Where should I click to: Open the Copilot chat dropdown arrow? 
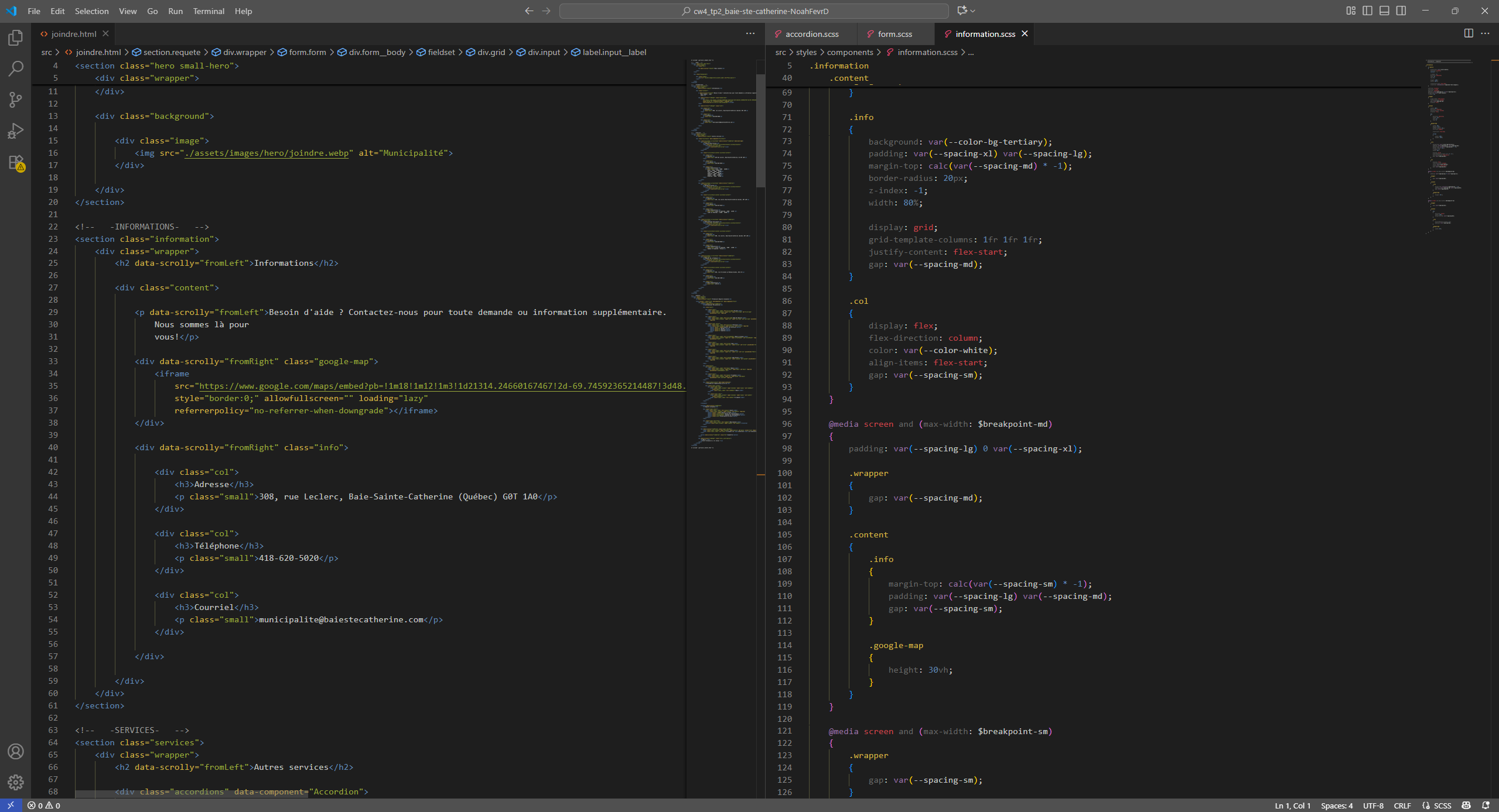pyautogui.click(x=973, y=11)
